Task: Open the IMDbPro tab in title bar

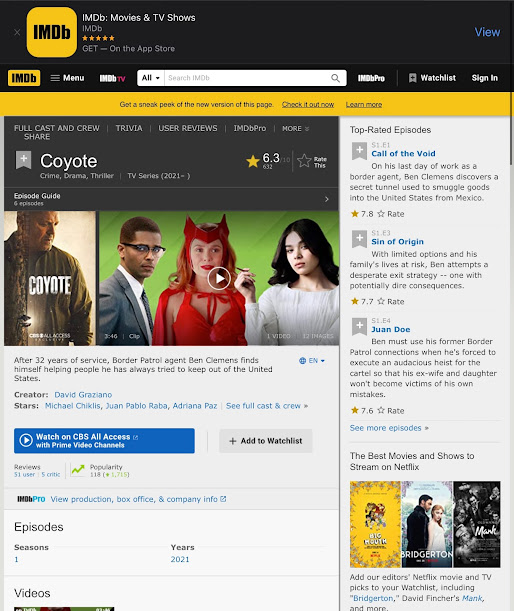Action: coord(250,128)
